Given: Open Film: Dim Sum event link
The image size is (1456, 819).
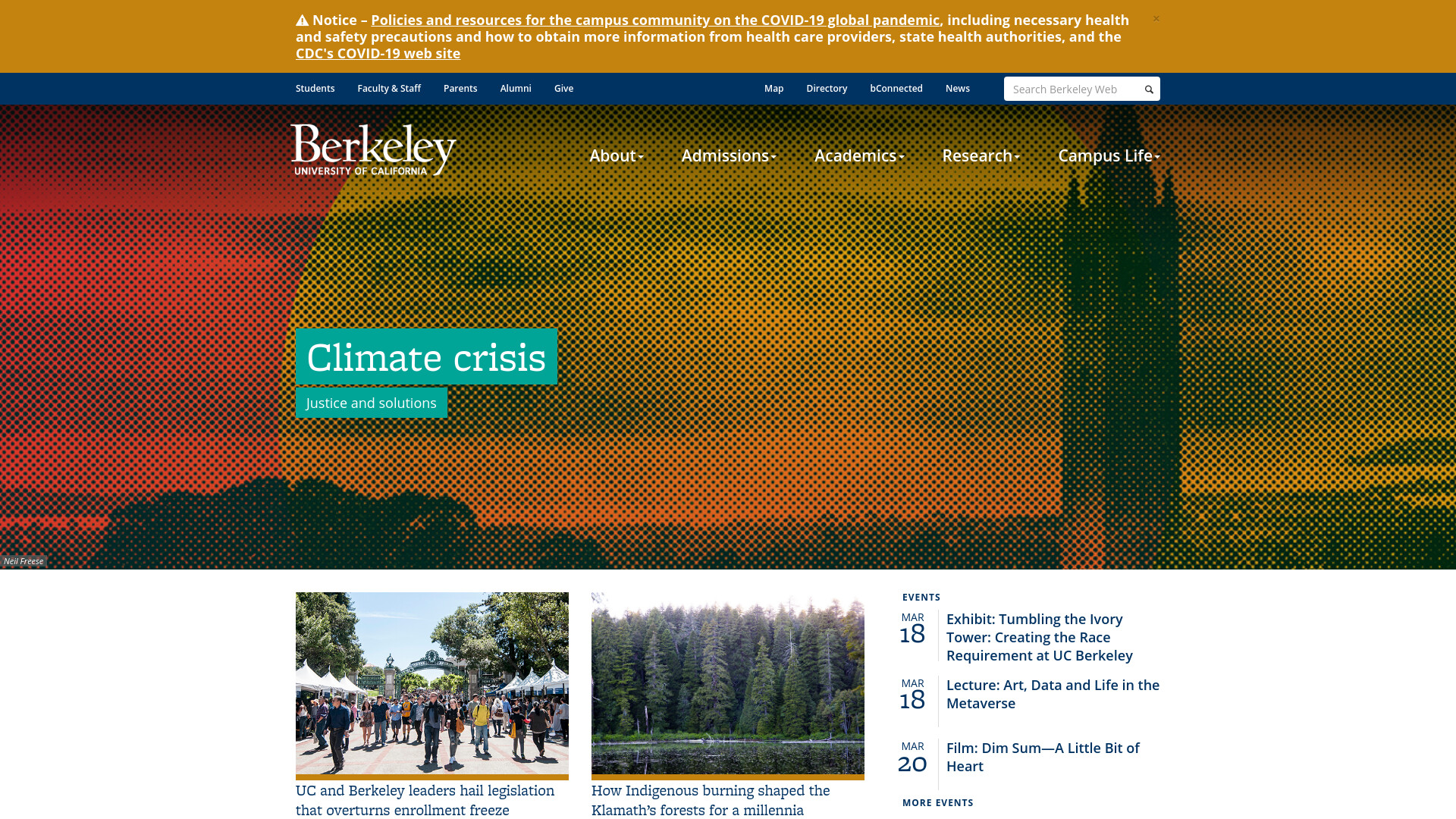Looking at the screenshot, I should click(x=1043, y=758).
